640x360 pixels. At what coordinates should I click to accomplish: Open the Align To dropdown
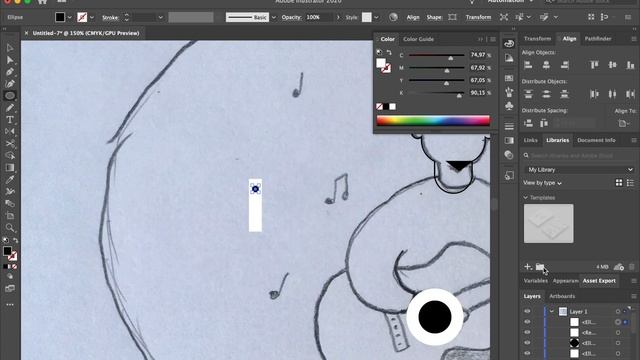pyautogui.click(x=623, y=123)
